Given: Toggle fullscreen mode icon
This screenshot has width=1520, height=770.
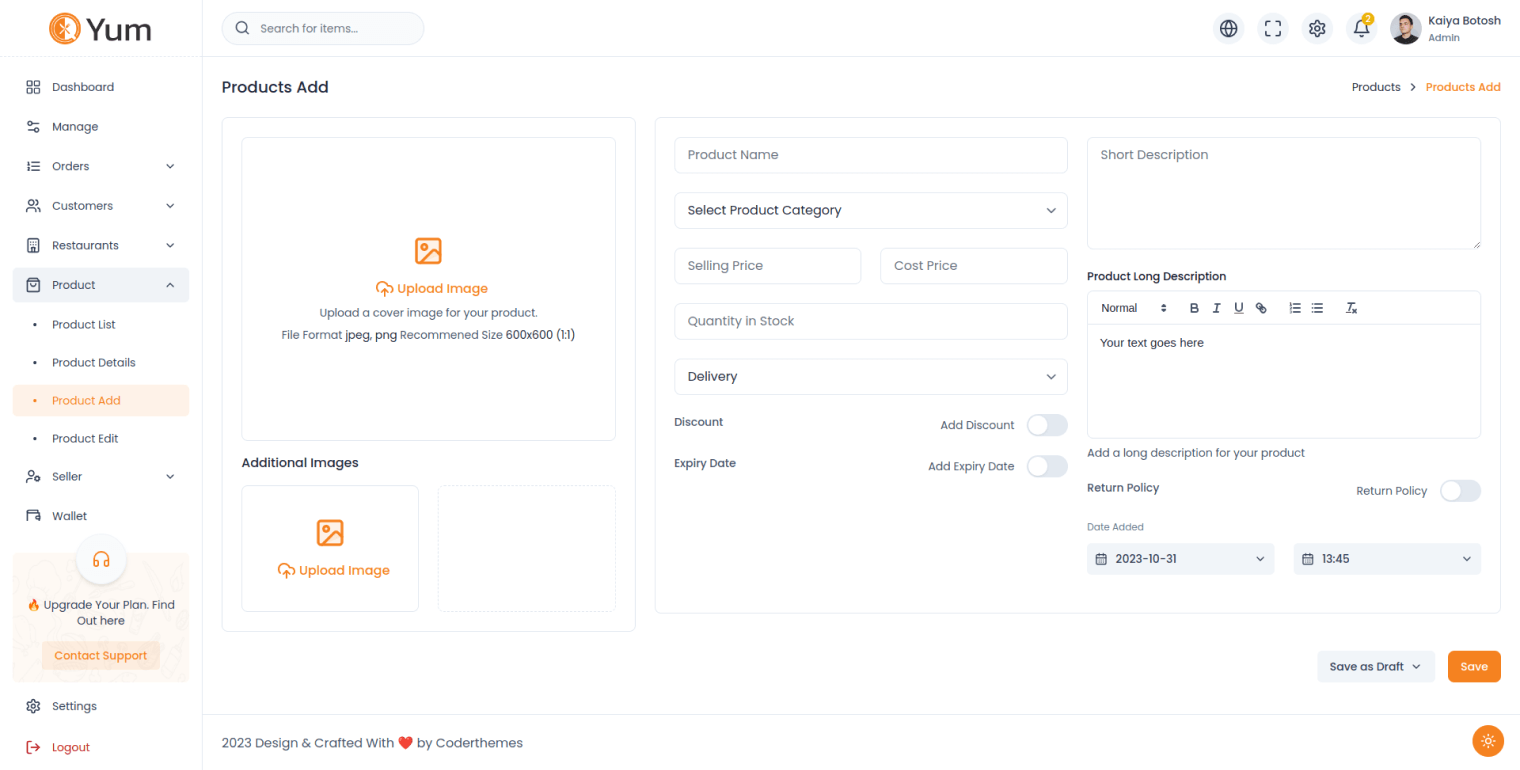Looking at the screenshot, I should coord(1273,29).
